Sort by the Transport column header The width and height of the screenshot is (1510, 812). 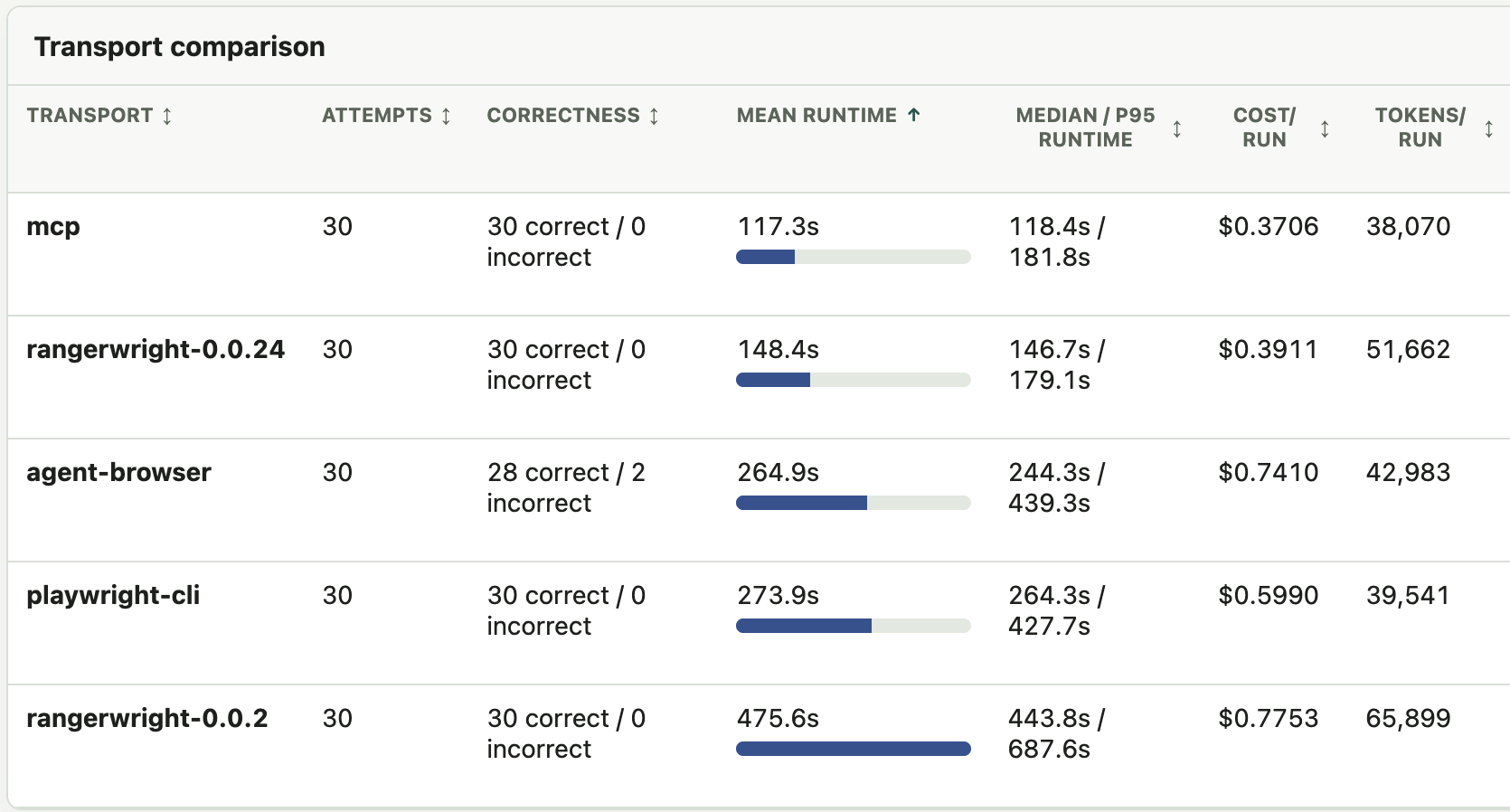[90, 116]
